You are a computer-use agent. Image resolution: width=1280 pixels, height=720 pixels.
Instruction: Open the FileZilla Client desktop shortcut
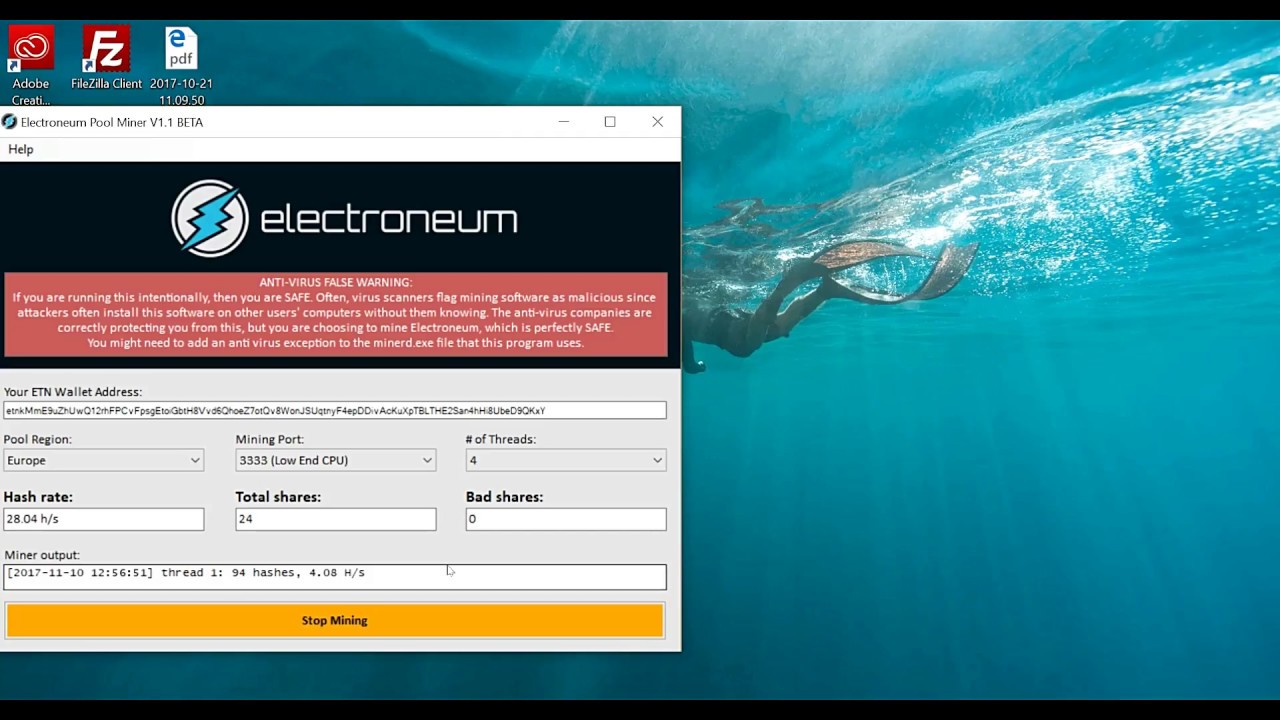(106, 58)
